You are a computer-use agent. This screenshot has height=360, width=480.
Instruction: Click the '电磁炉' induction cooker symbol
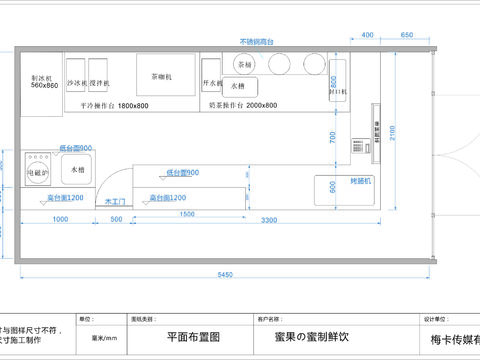[x=38, y=169]
